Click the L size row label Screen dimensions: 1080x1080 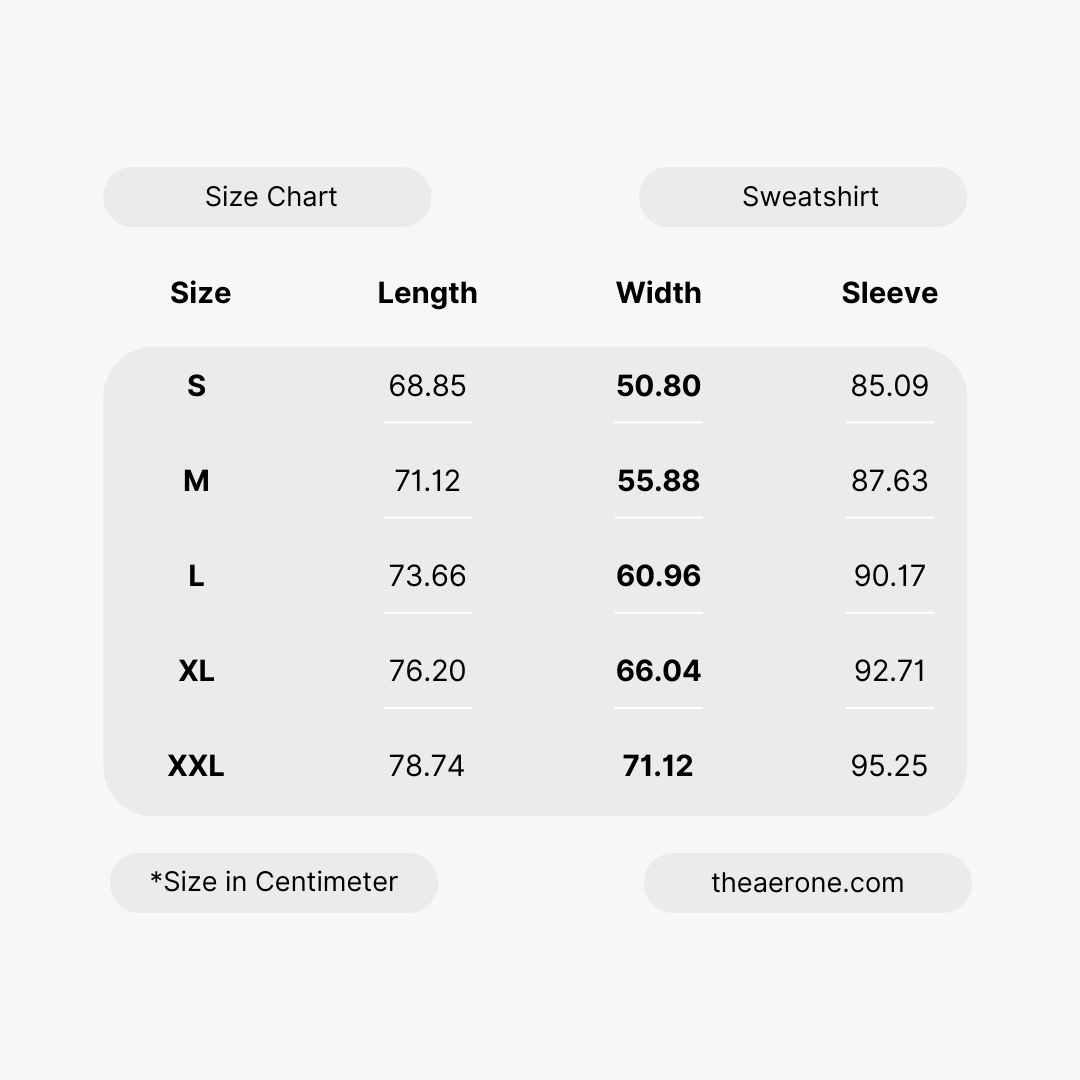[196, 576]
